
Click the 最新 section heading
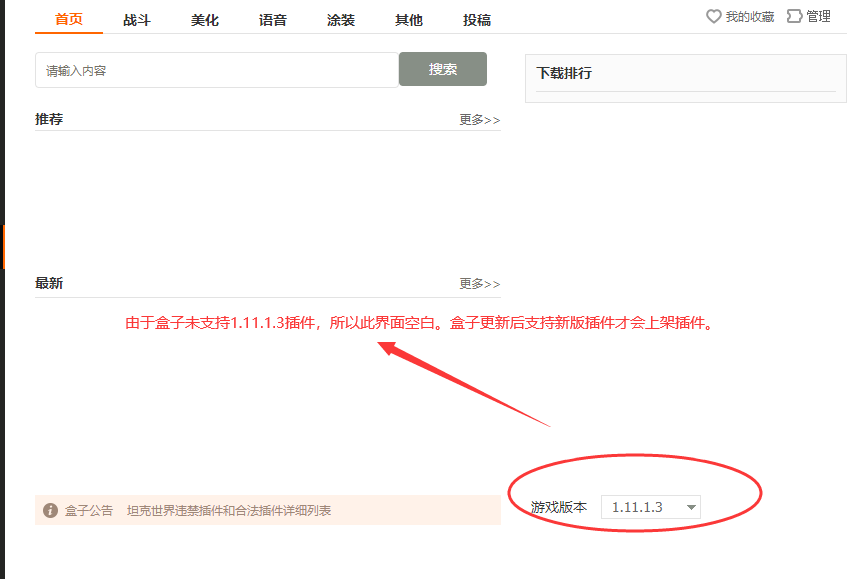click(49, 283)
